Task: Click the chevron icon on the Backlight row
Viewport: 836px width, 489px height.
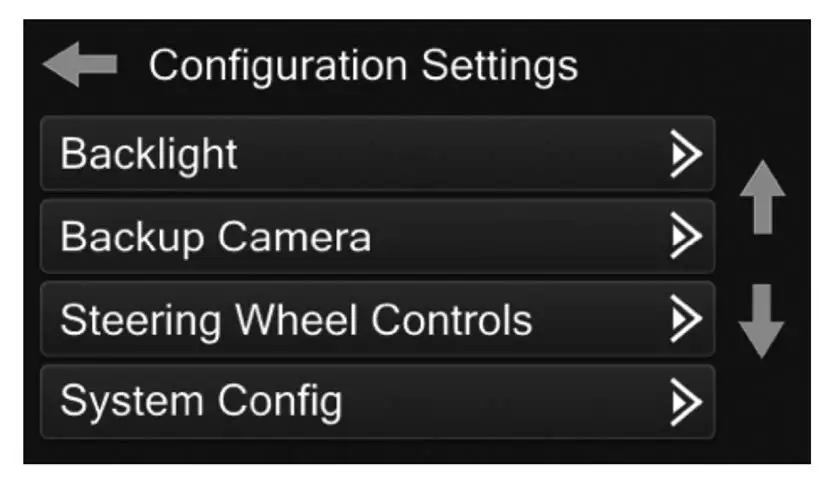Action: (x=685, y=154)
